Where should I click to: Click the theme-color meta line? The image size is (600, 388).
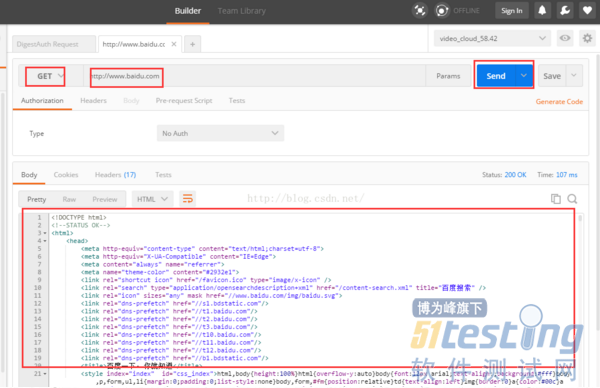(160, 272)
